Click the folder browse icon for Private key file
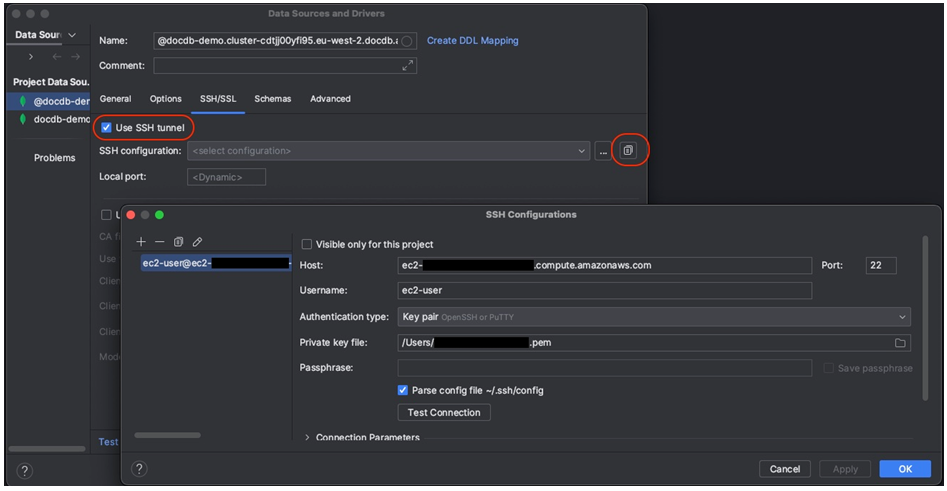 (900, 343)
